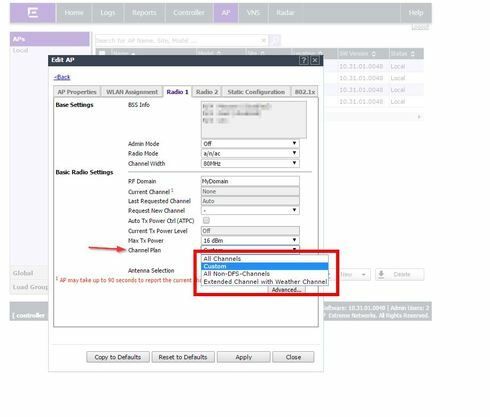Click the Back link in Edit AP

[x=62, y=77]
